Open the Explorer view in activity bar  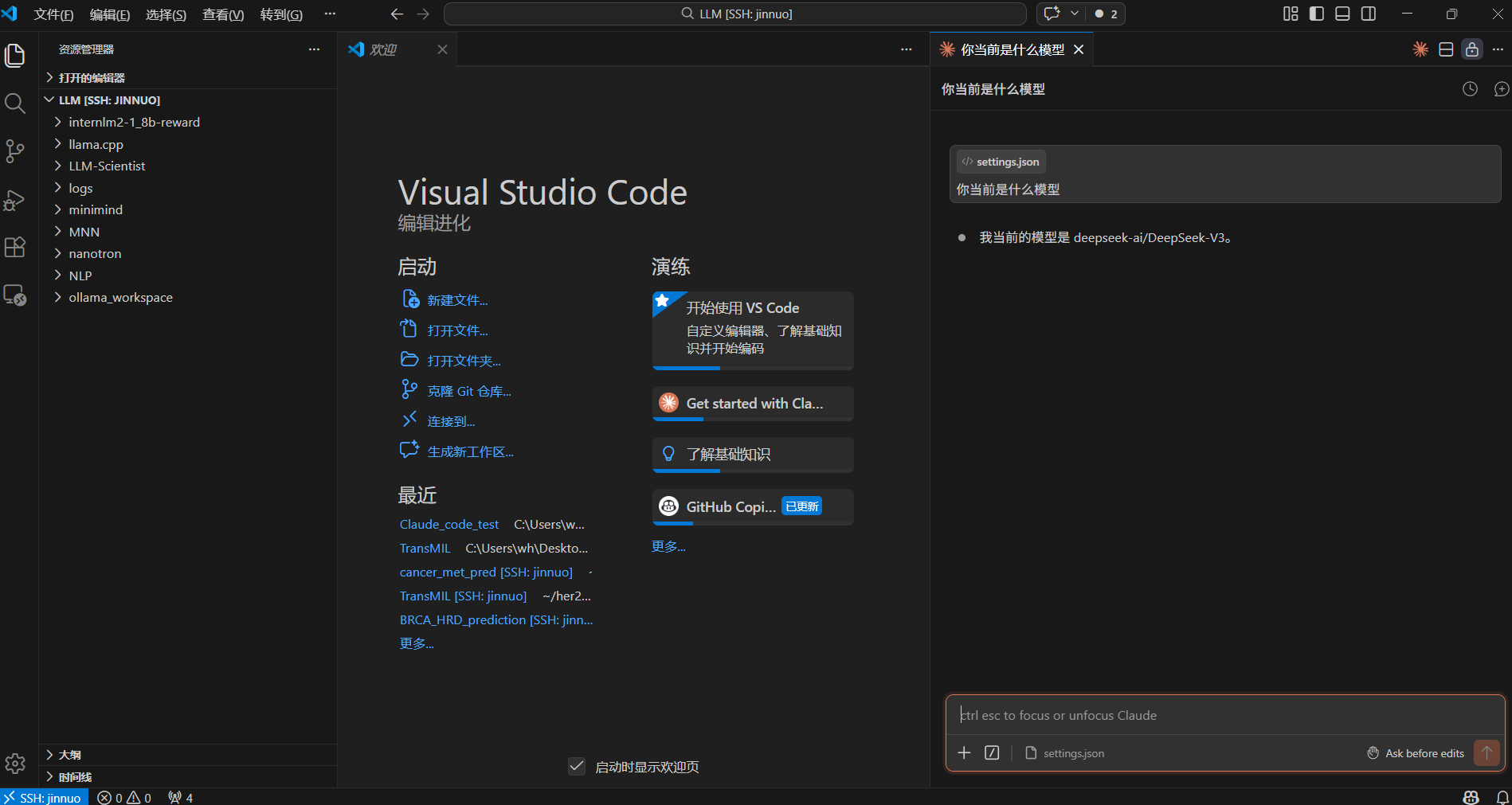[x=15, y=56]
